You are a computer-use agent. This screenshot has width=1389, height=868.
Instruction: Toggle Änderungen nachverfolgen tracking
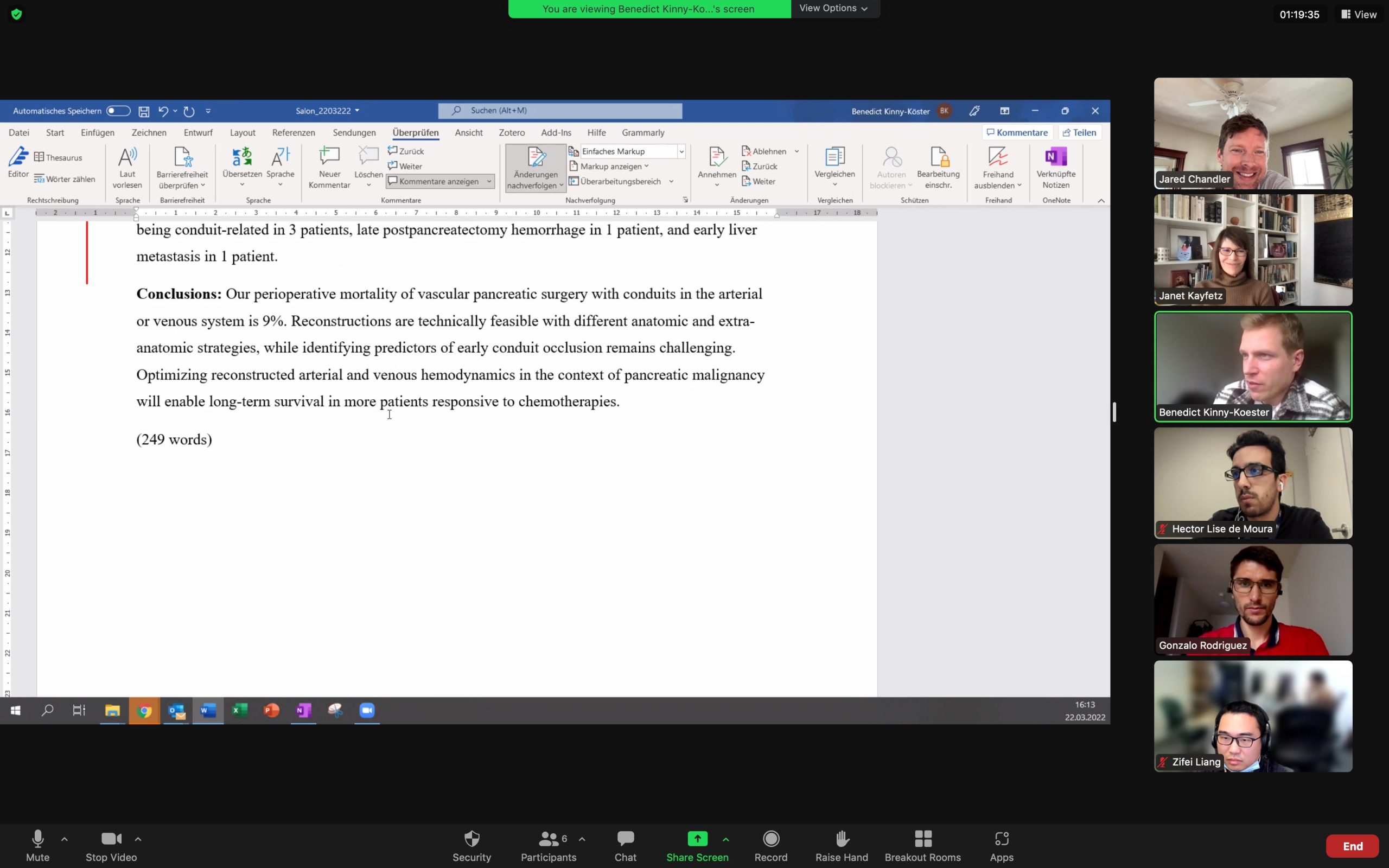(535, 158)
